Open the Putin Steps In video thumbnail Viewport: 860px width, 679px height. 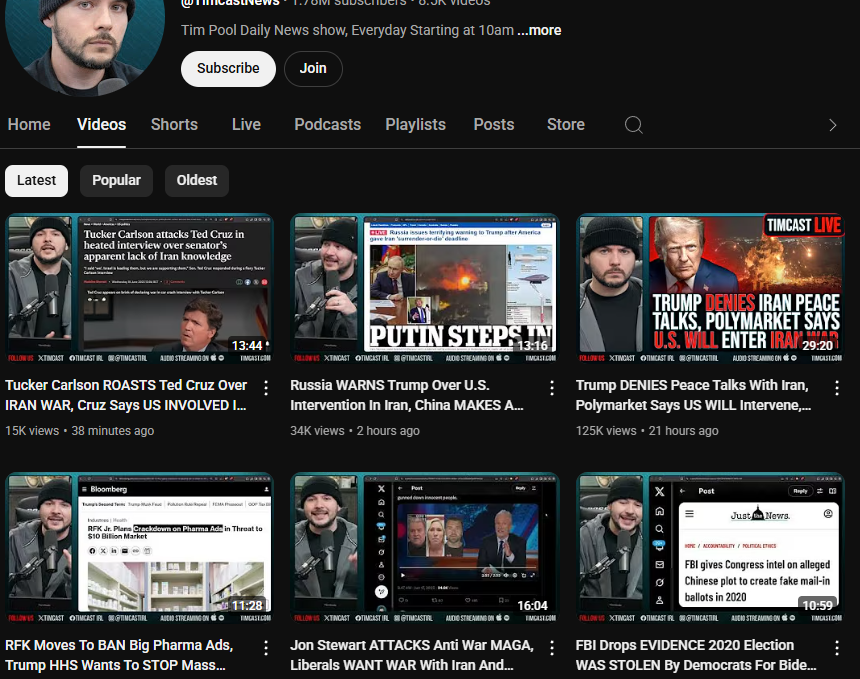[x=424, y=285]
